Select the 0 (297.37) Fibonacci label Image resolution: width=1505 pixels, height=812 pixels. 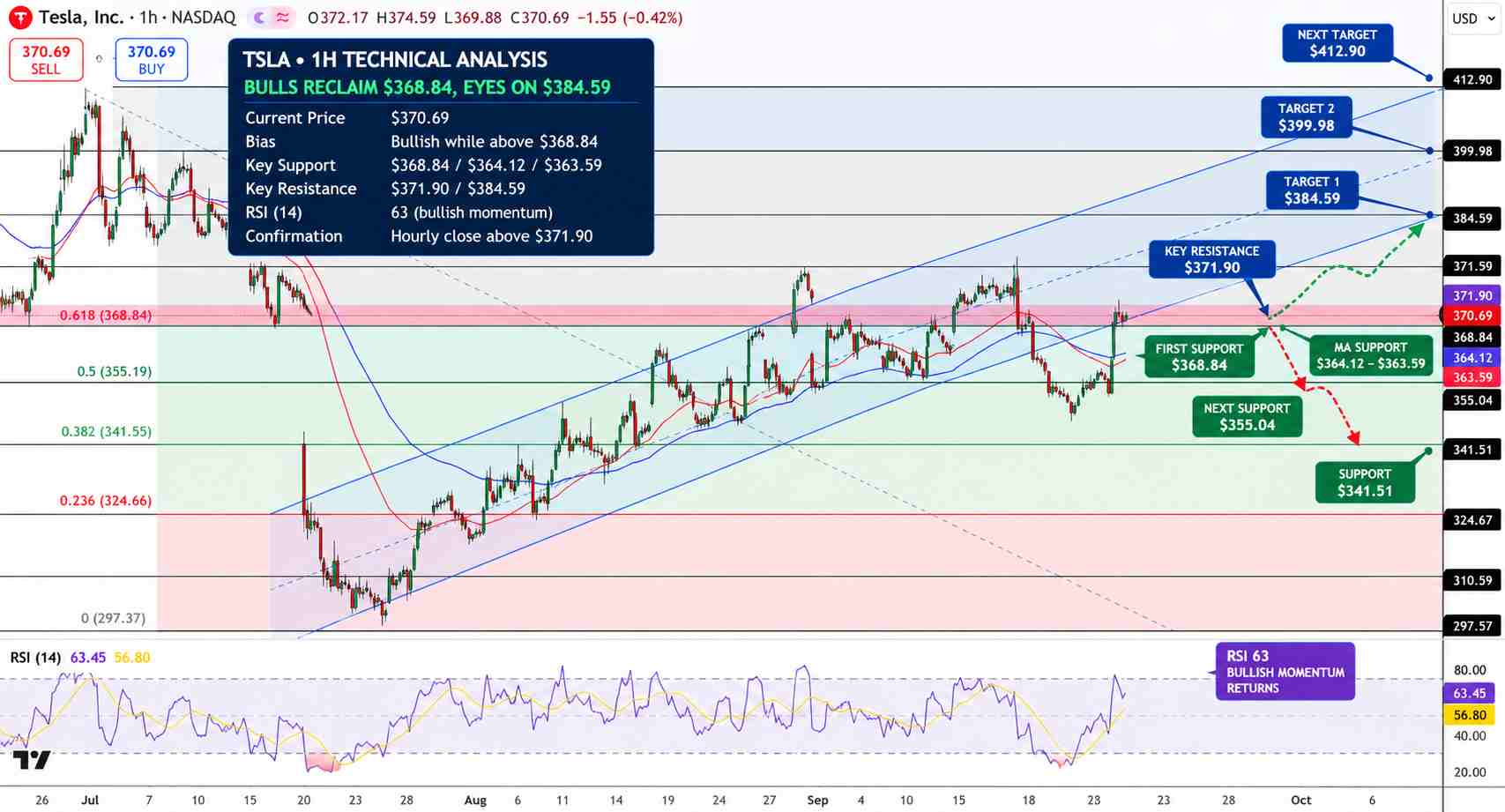[x=114, y=619]
